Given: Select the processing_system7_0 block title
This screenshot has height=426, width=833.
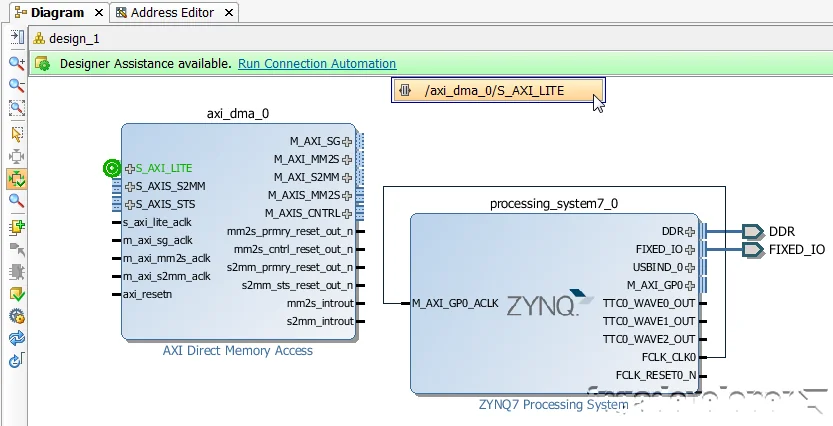Looking at the screenshot, I should click(554, 204).
